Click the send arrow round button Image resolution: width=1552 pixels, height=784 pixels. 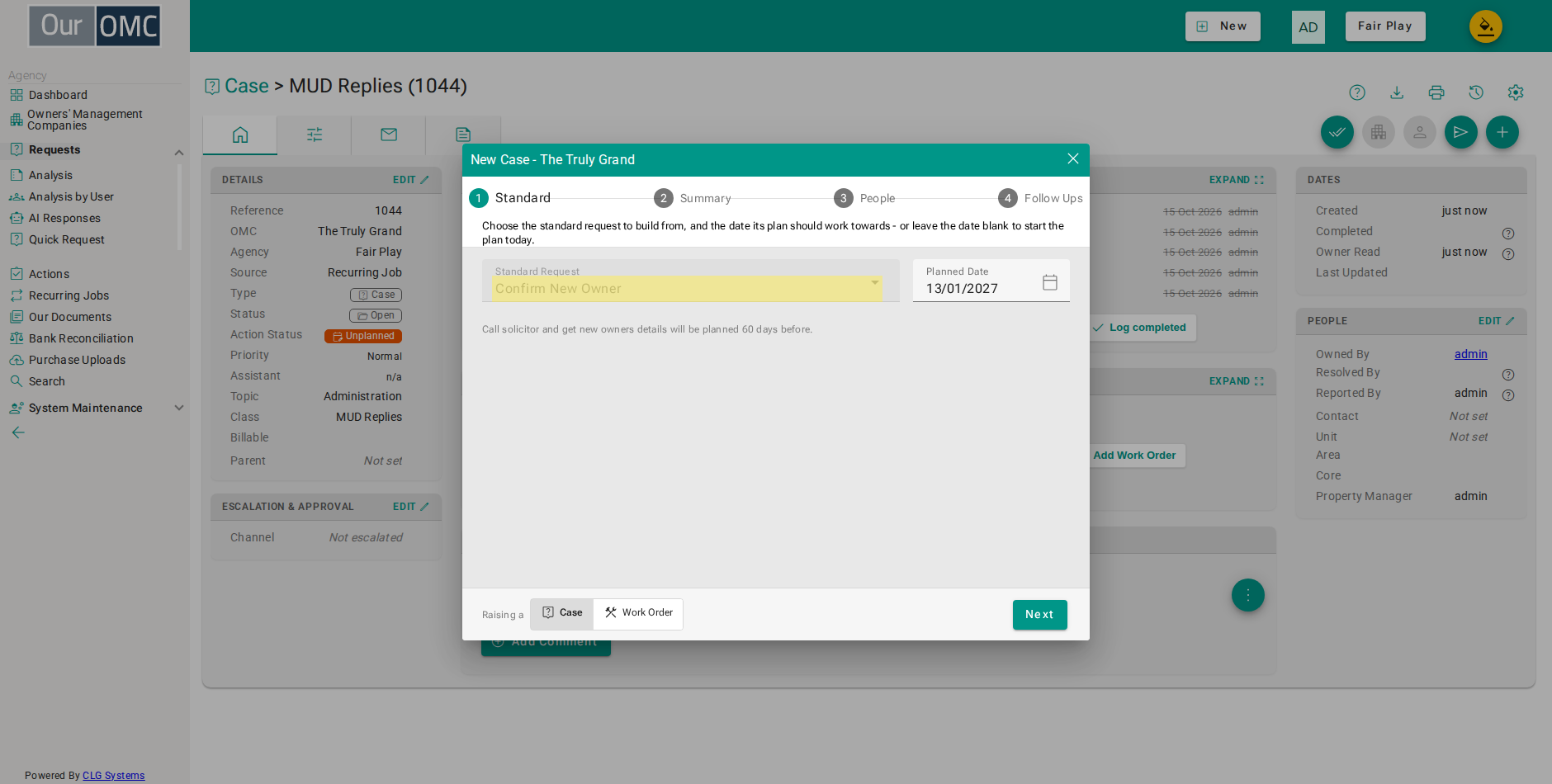[1460, 132]
